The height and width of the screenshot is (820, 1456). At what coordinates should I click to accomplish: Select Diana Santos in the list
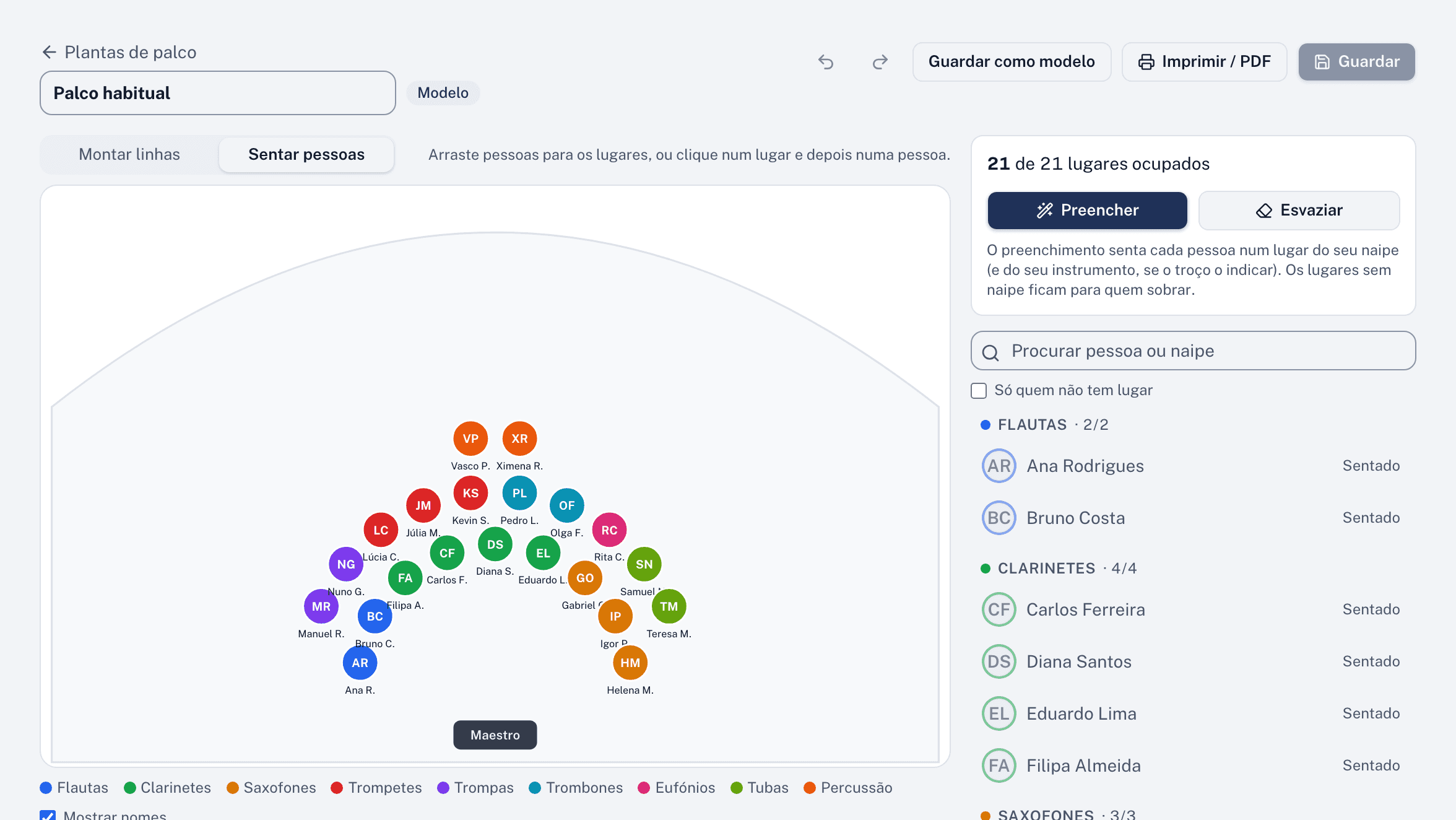1192,661
